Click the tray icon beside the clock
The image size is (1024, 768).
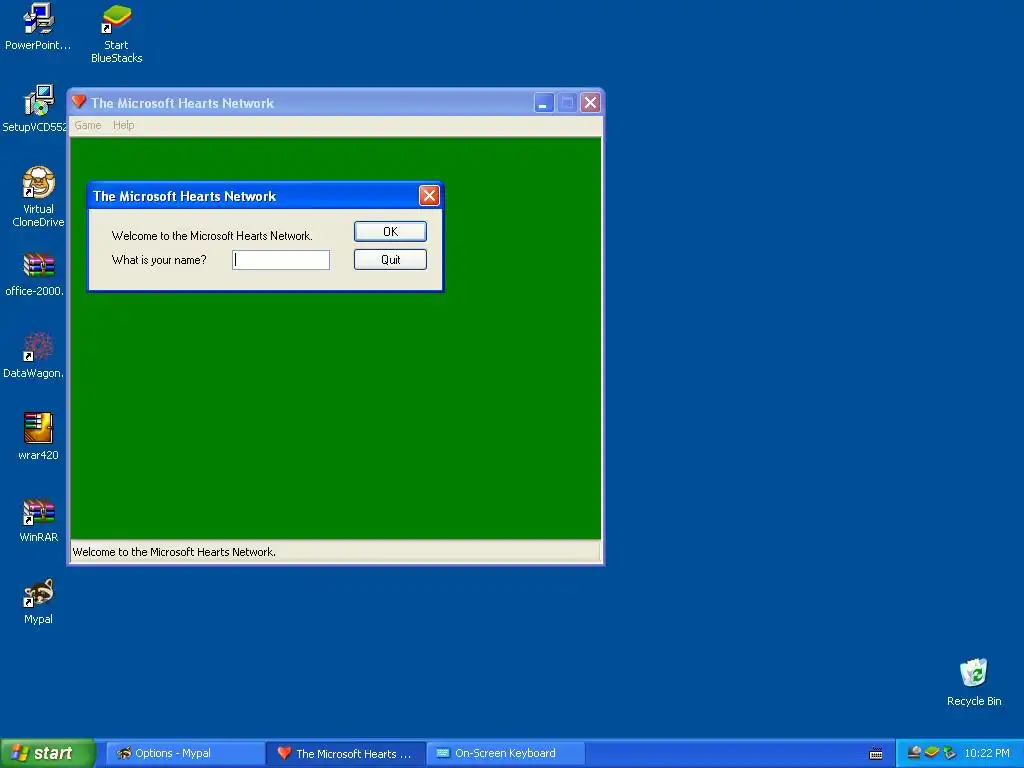[x=950, y=753]
